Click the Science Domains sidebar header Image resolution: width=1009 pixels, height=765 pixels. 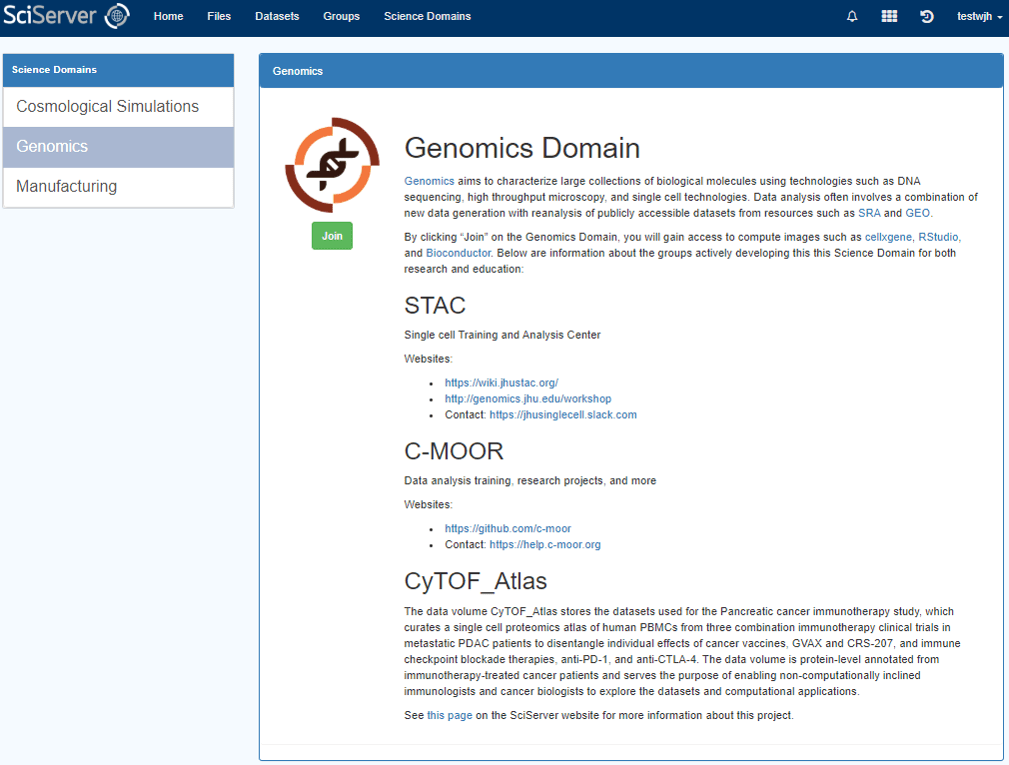118,70
